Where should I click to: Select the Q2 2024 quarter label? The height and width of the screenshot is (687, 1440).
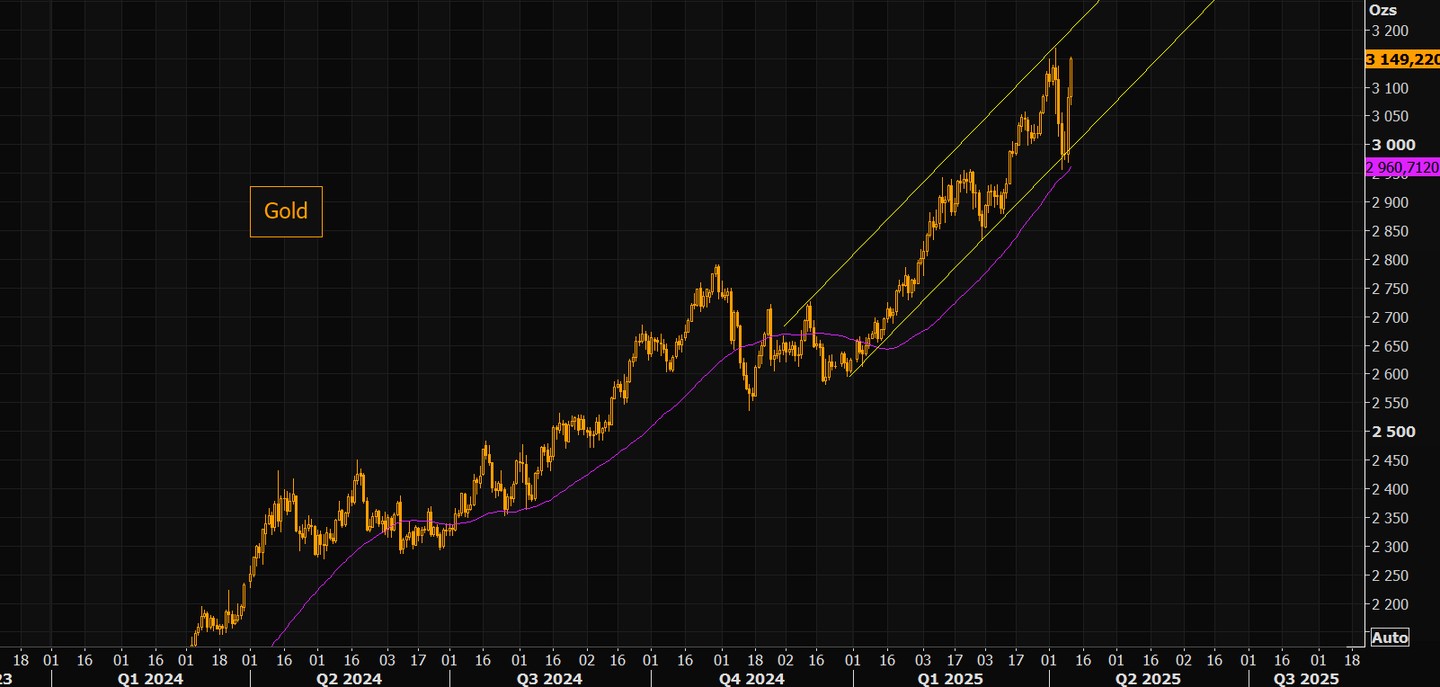click(x=348, y=679)
